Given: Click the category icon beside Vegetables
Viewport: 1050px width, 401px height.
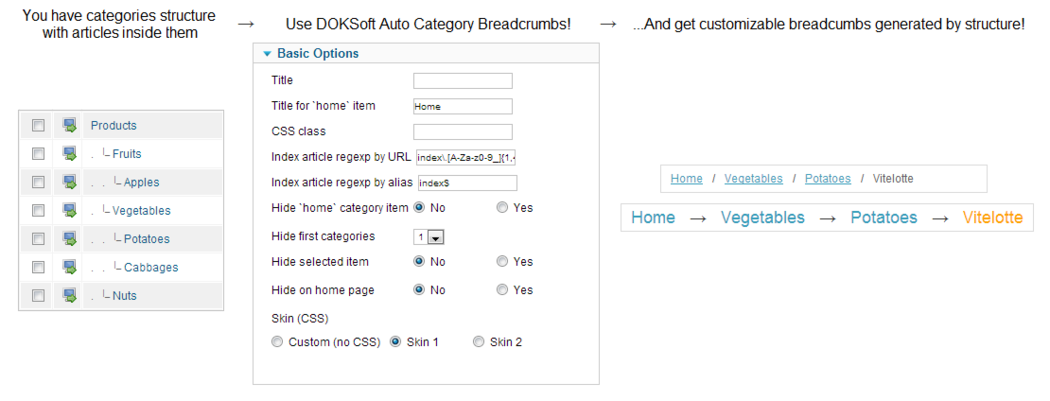Looking at the screenshot, I should pyautogui.click(x=69, y=211).
